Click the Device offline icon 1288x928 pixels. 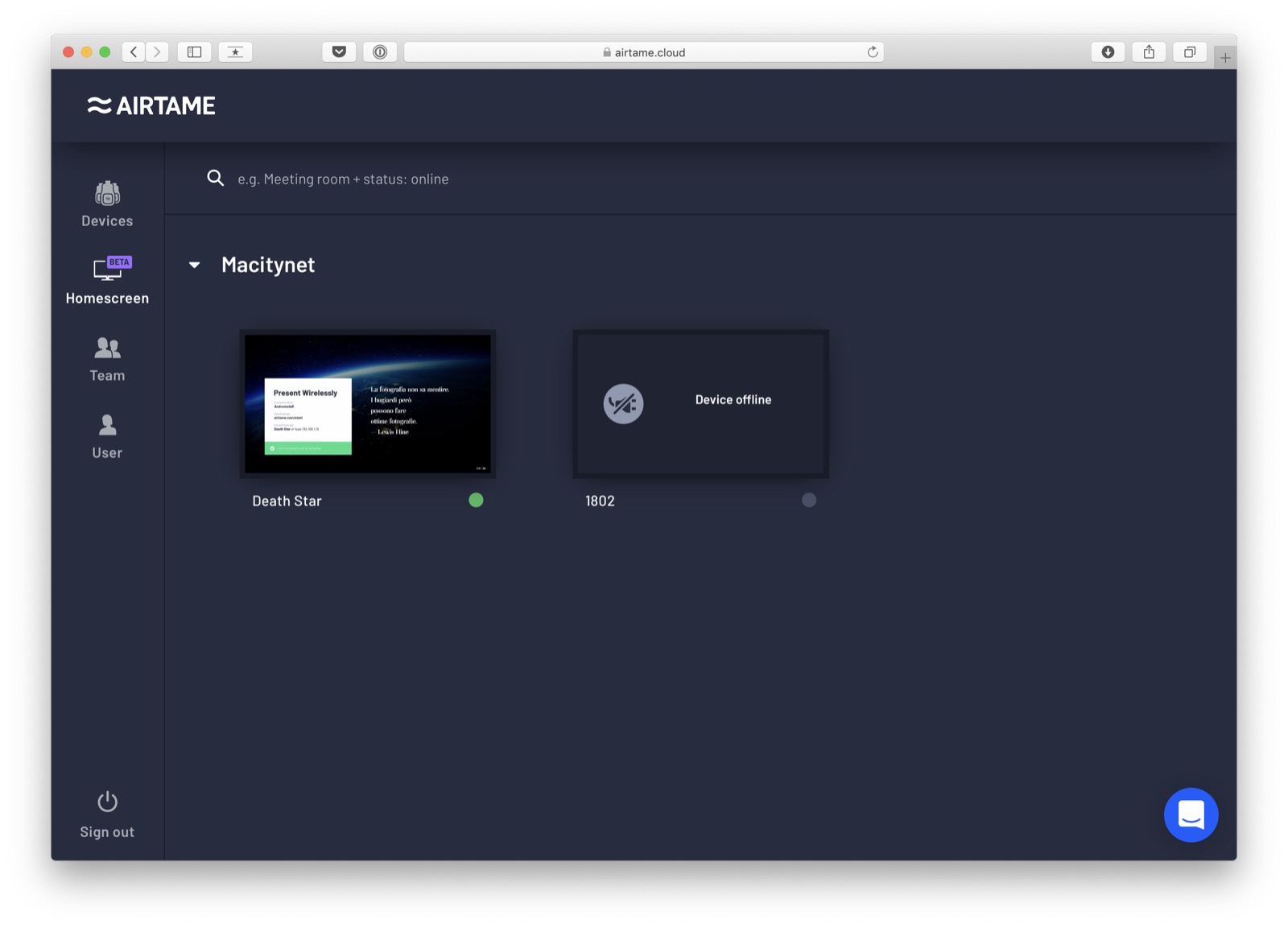[623, 403]
